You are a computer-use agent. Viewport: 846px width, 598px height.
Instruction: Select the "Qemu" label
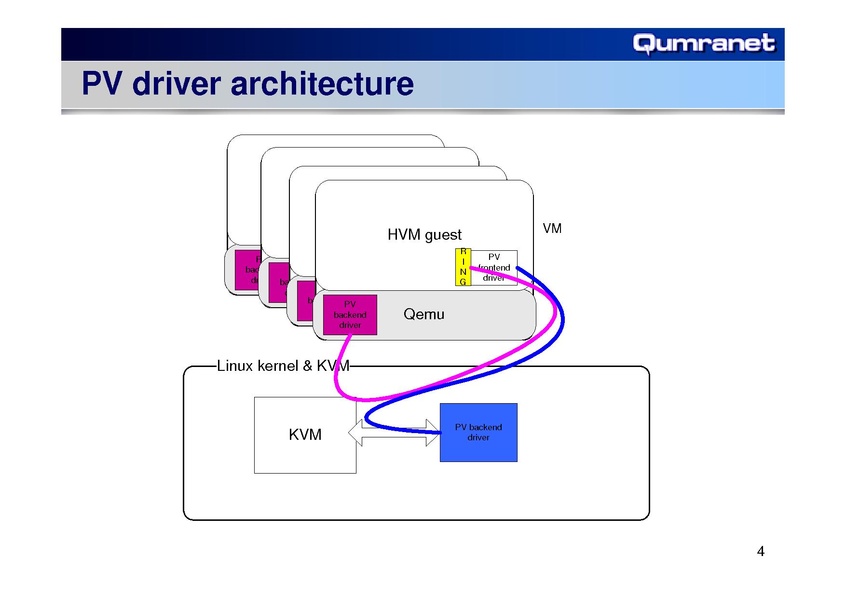[423, 315]
